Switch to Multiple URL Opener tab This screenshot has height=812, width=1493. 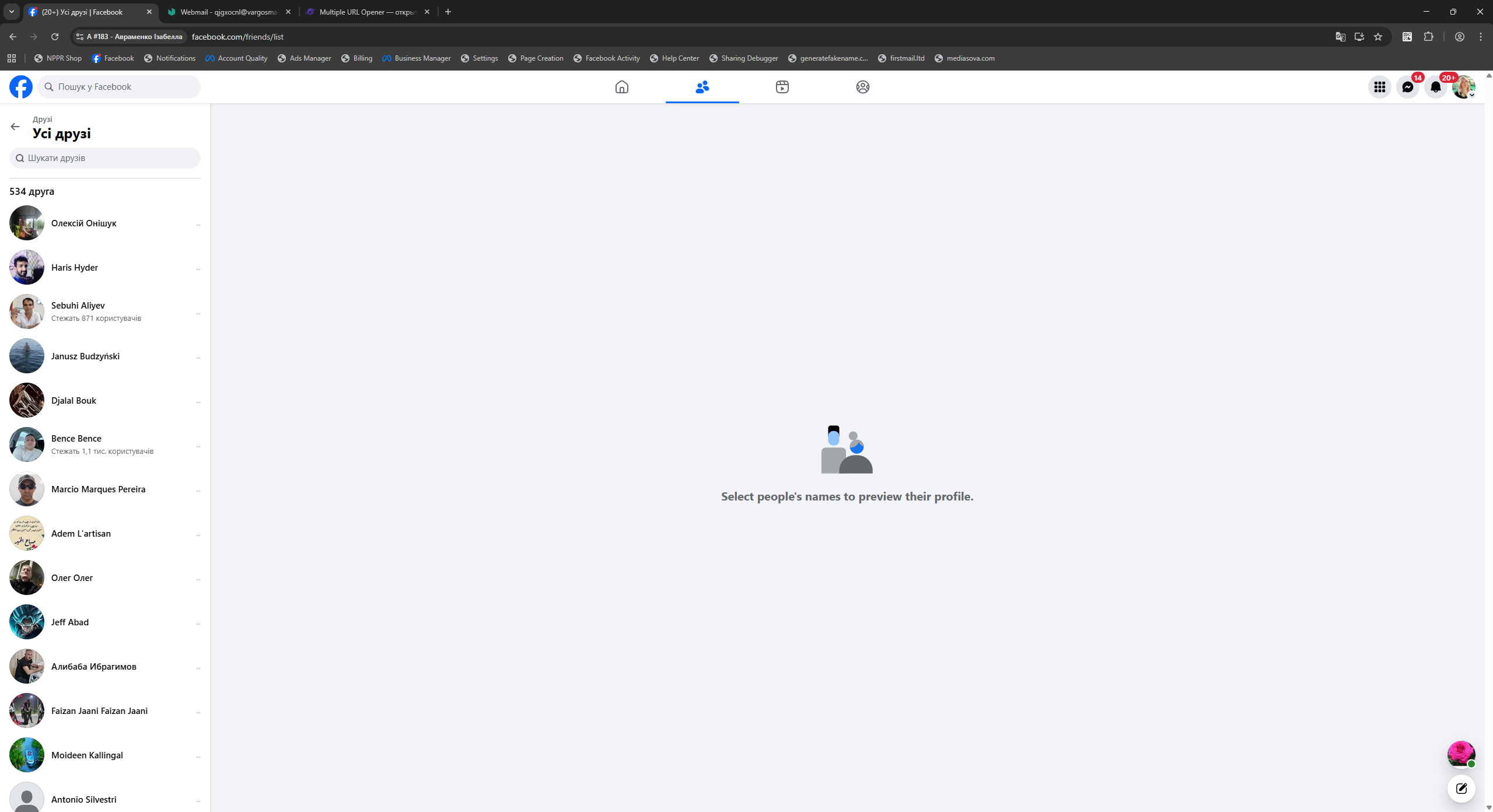pyautogui.click(x=365, y=12)
